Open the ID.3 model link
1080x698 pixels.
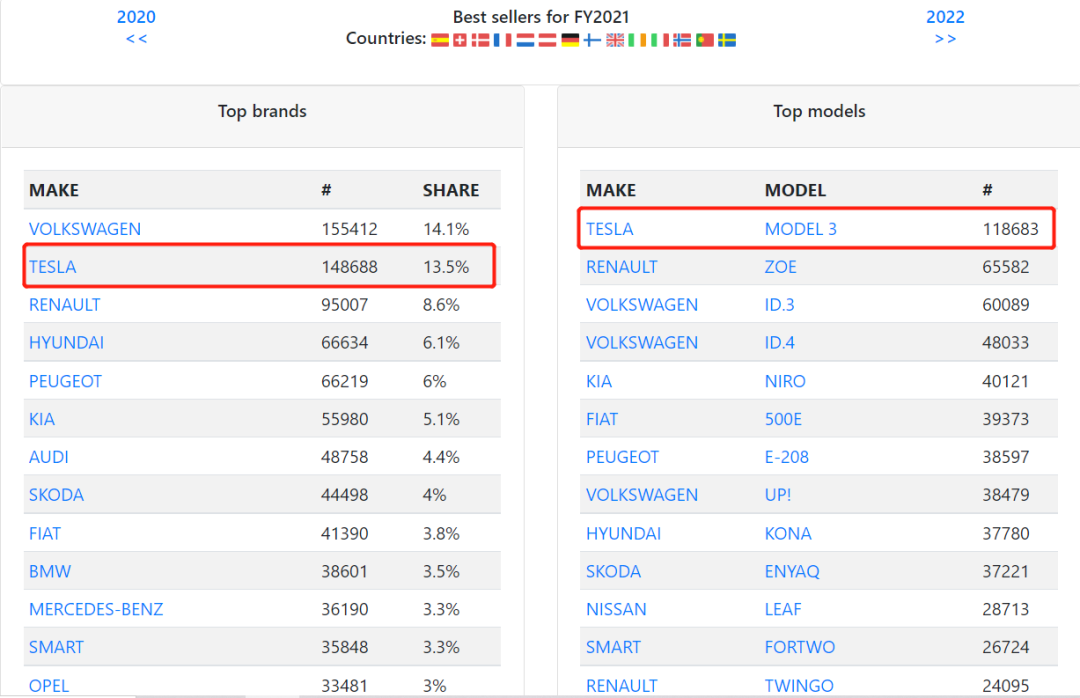pyautogui.click(x=779, y=305)
